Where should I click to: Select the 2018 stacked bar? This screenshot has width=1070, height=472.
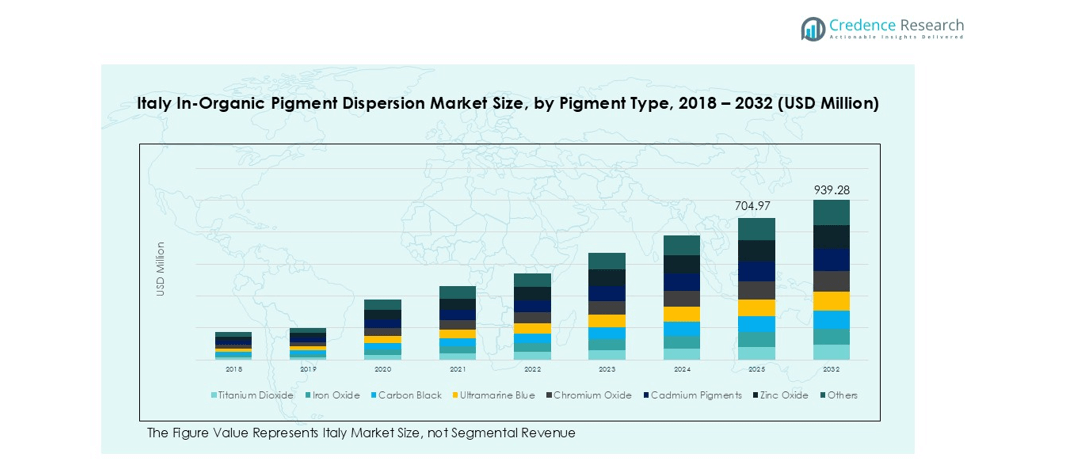tap(233, 346)
